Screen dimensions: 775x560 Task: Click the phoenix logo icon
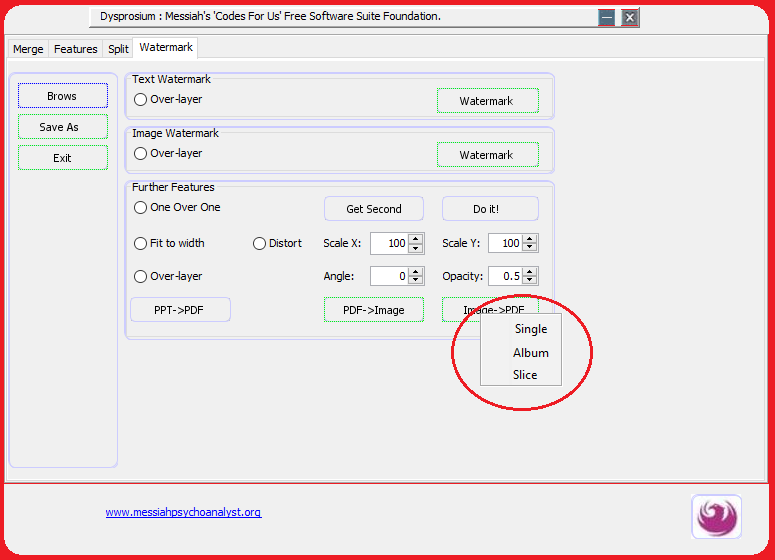(x=716, y=517)
